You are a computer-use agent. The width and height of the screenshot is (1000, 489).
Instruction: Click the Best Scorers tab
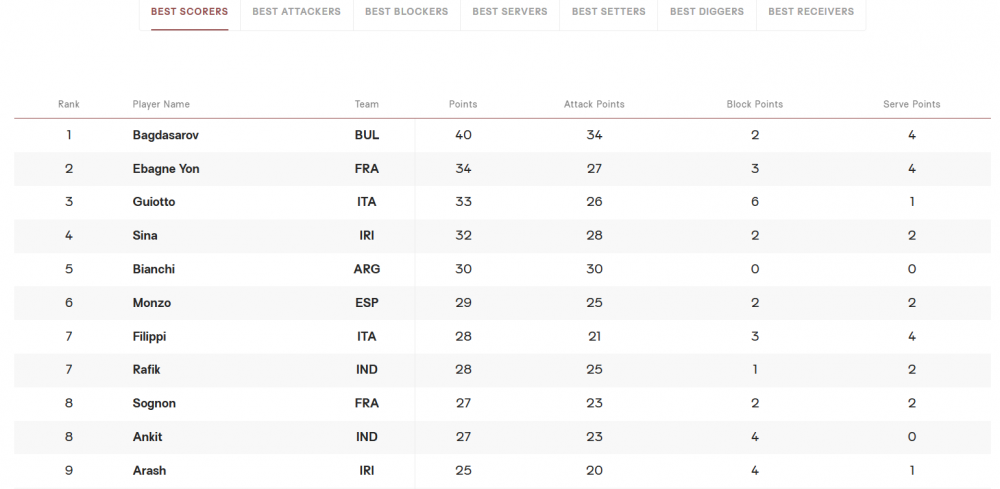coord(189,11)
